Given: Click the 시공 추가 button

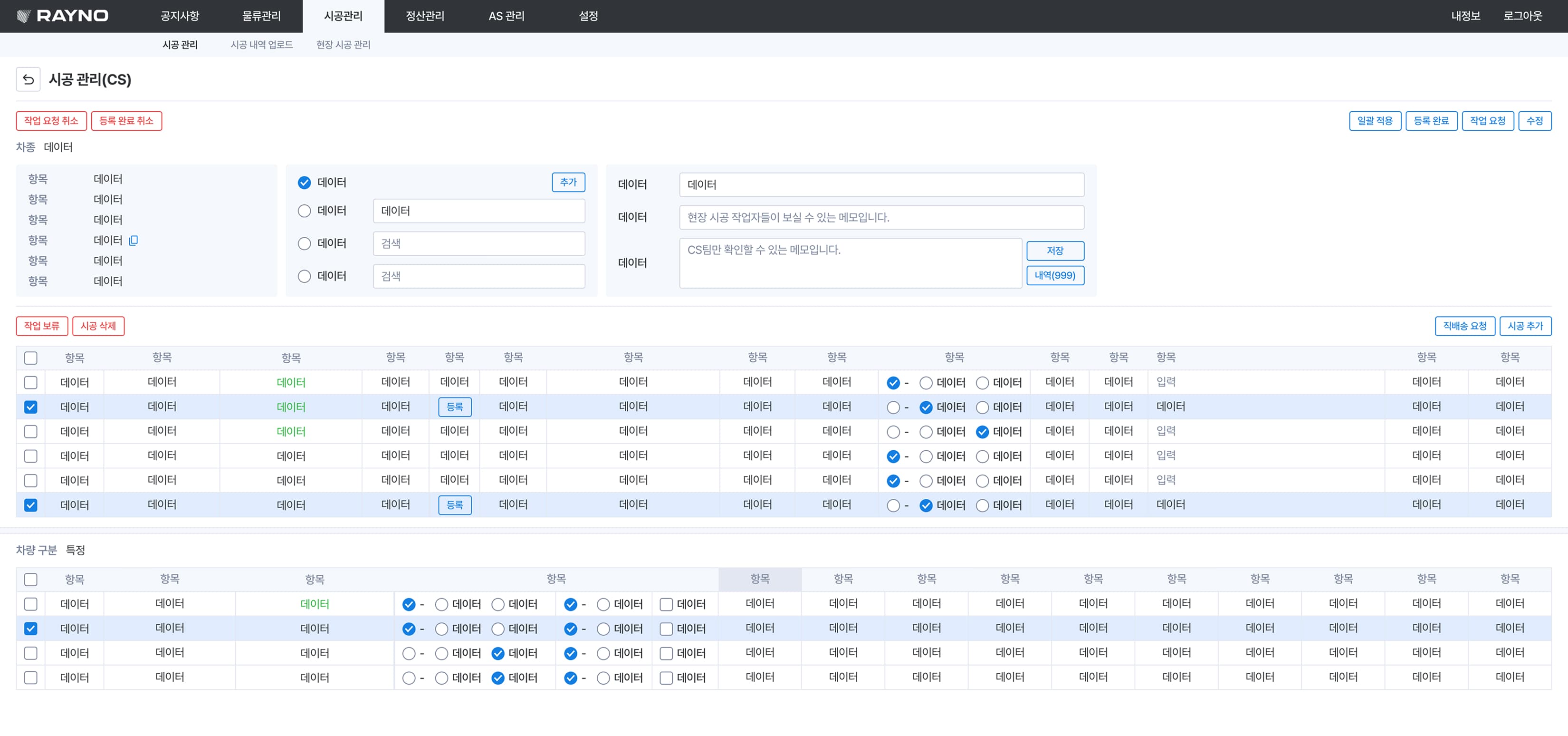Looking at the screenshot, I should click(1525, 326).
